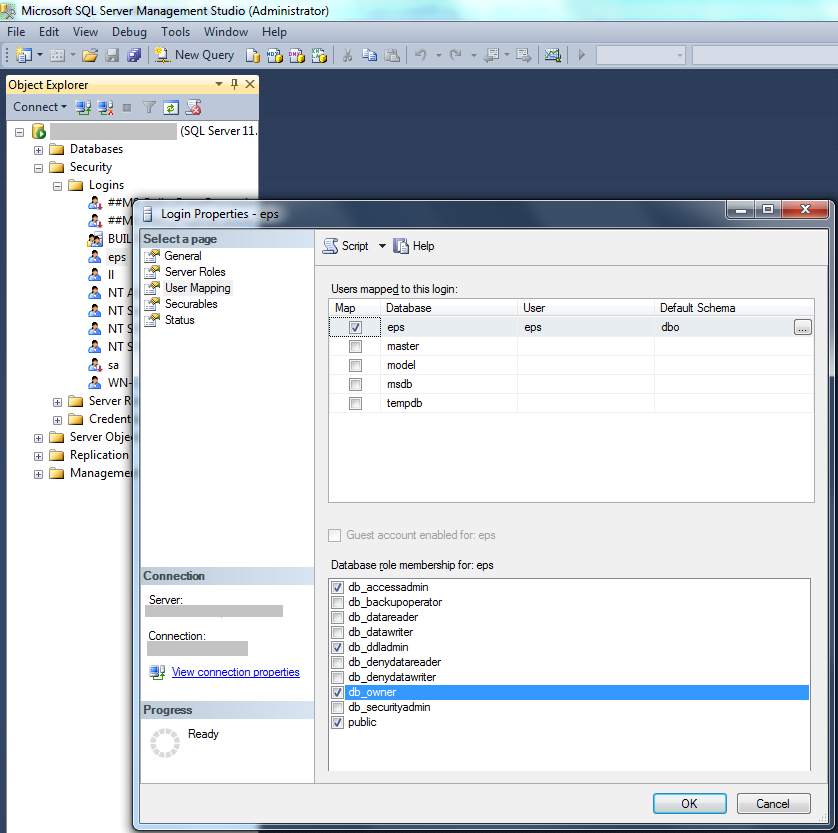The image size is (838, 833).
Task: Check the Map checkbox for model database
Action: click(355, 365)
